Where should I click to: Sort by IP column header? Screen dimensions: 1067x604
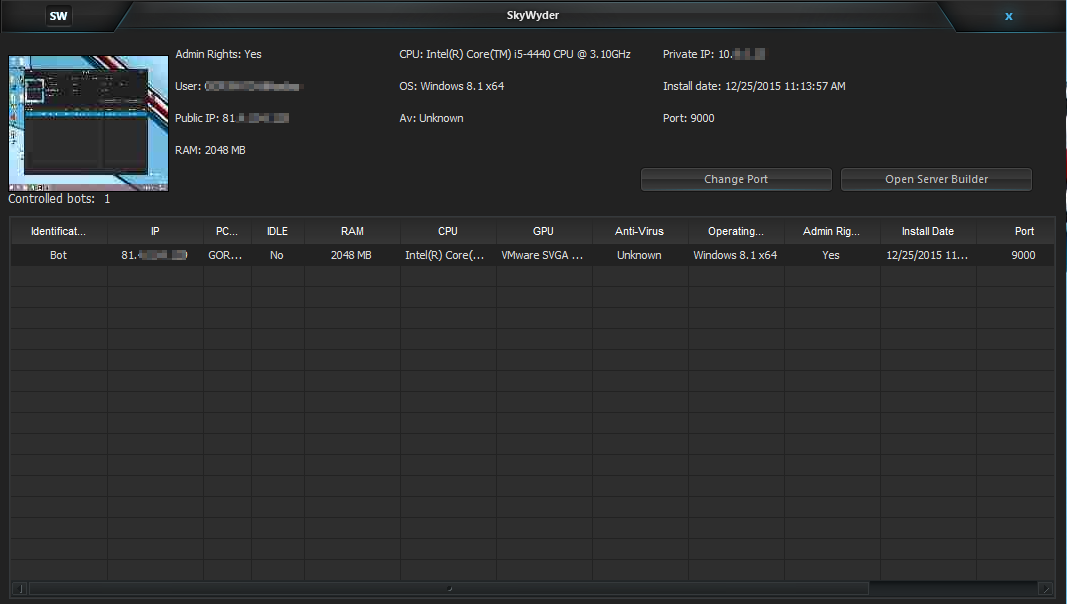click(155, 231)
